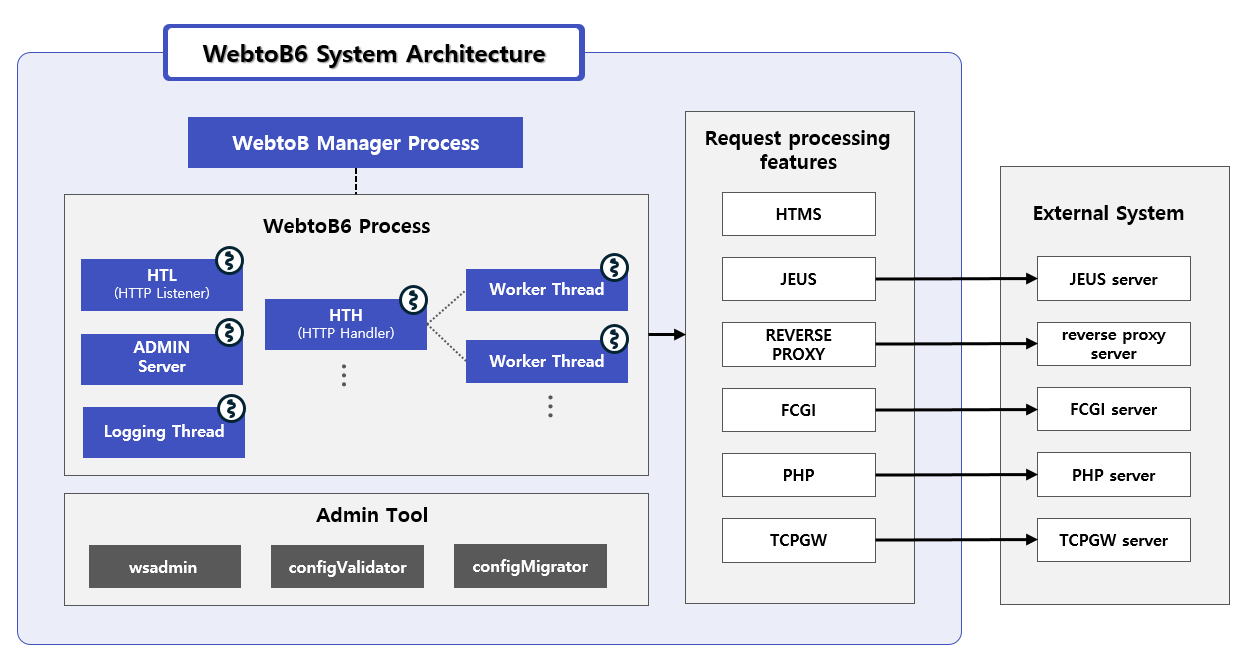Click the upper Worker Thread icon
This screenshot has height=665, width=1246.
coord(614,268)
